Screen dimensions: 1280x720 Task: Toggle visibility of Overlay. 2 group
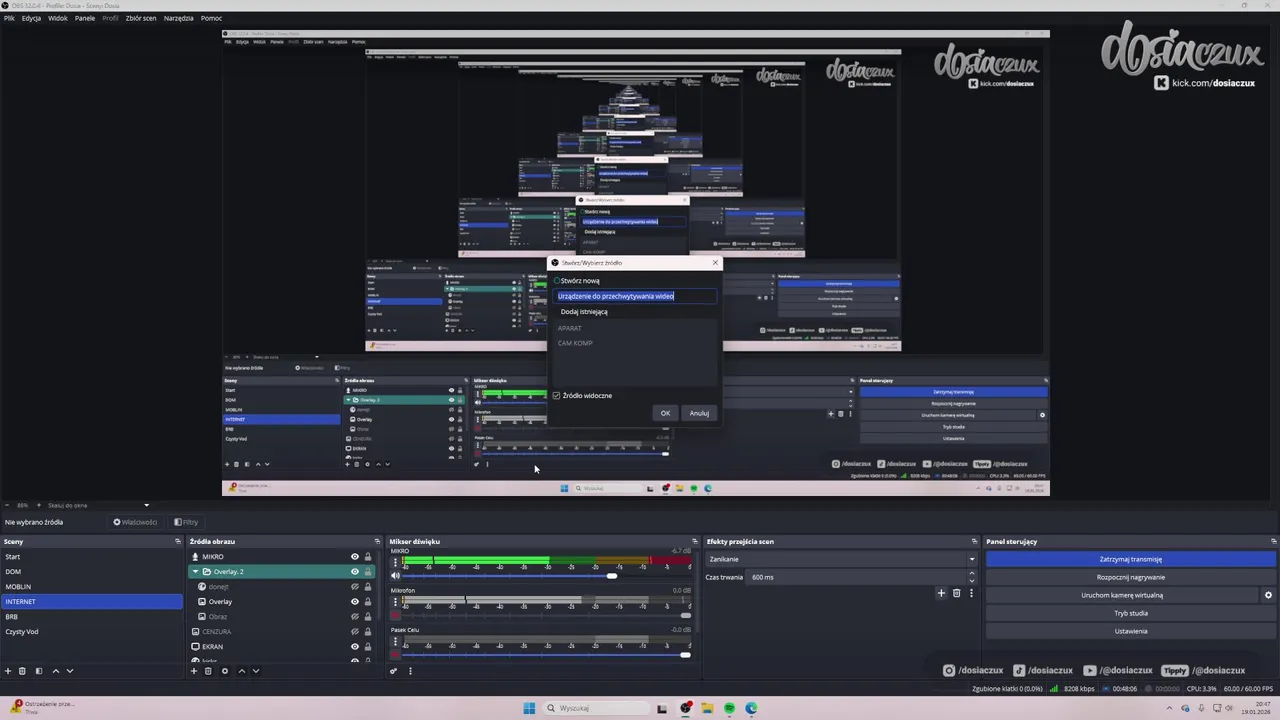354,571
